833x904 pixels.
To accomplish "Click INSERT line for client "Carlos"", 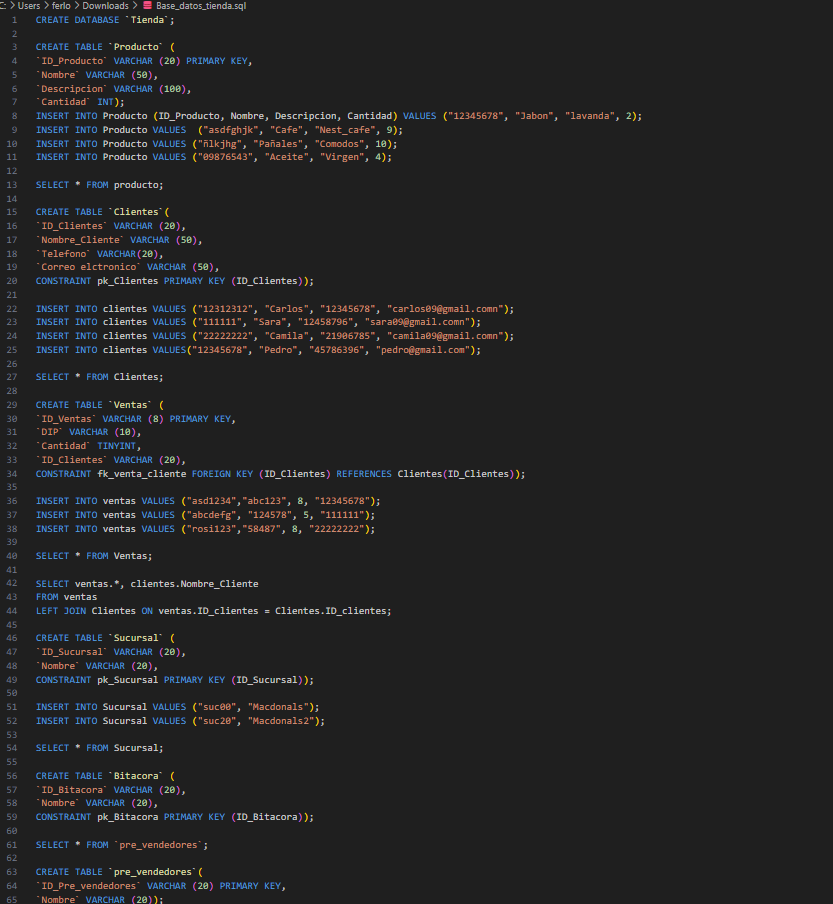I will point(275,308).
